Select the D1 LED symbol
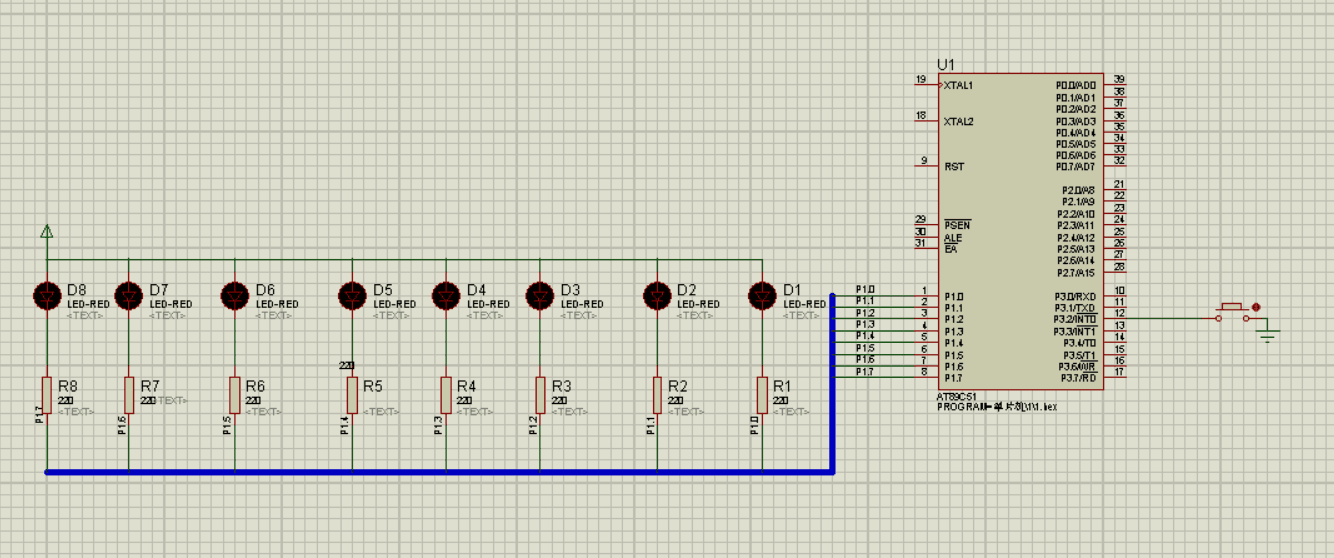This screenshot has height=558, width=1334. coord(762,296)
